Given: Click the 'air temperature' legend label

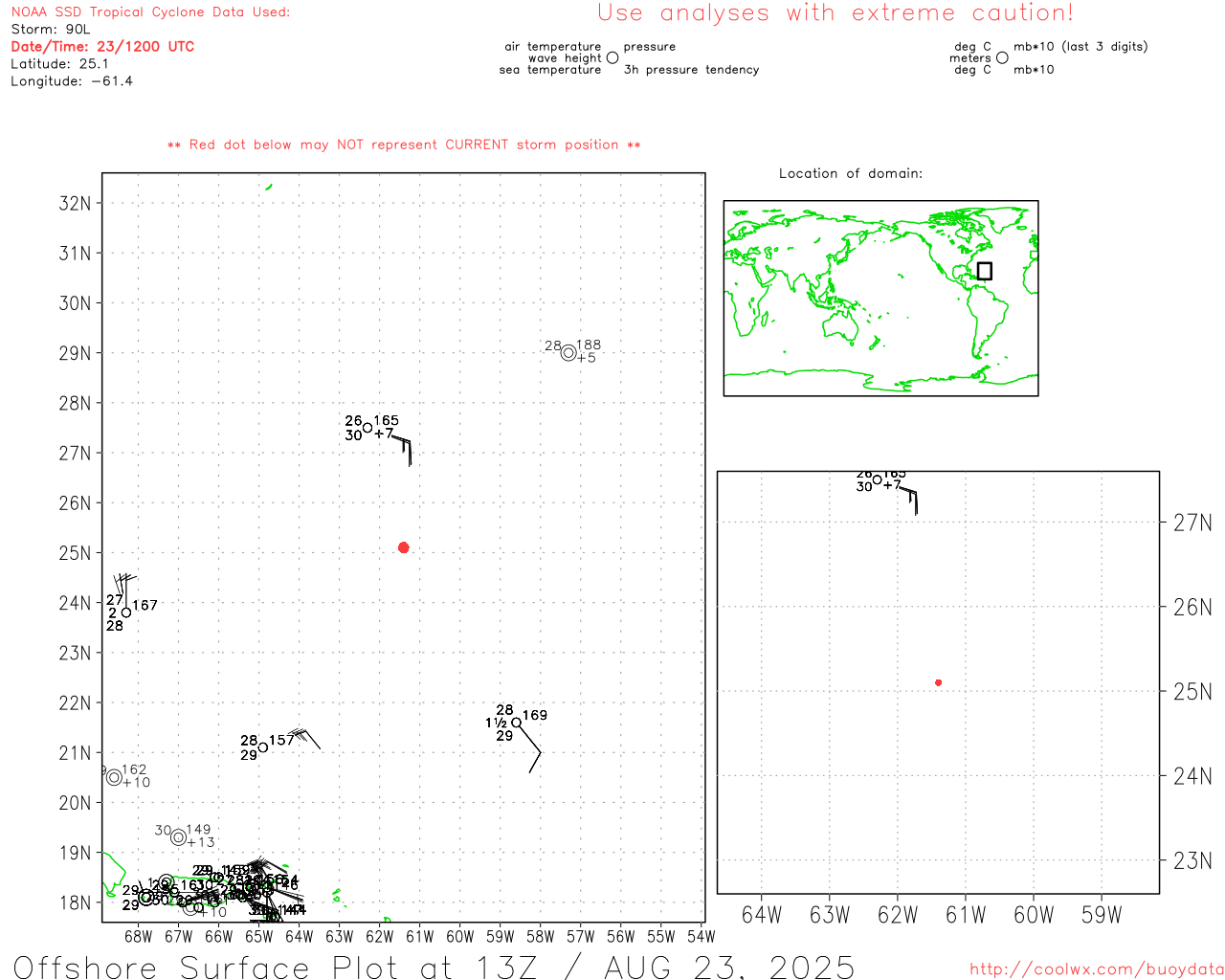Looking at the screenshot, I should click(553, 46).
